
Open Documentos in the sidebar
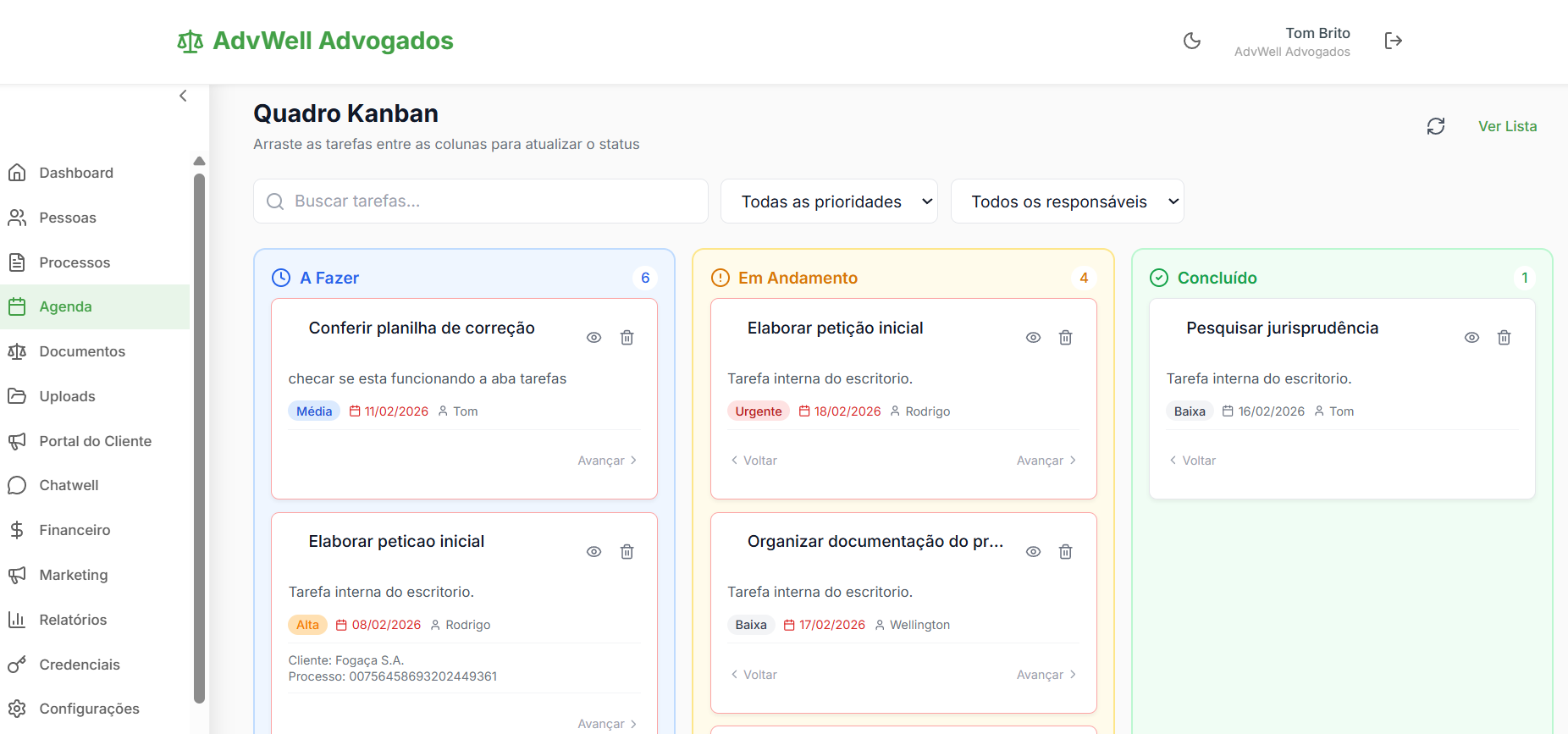pyautogui.click(x=95, y=351)
